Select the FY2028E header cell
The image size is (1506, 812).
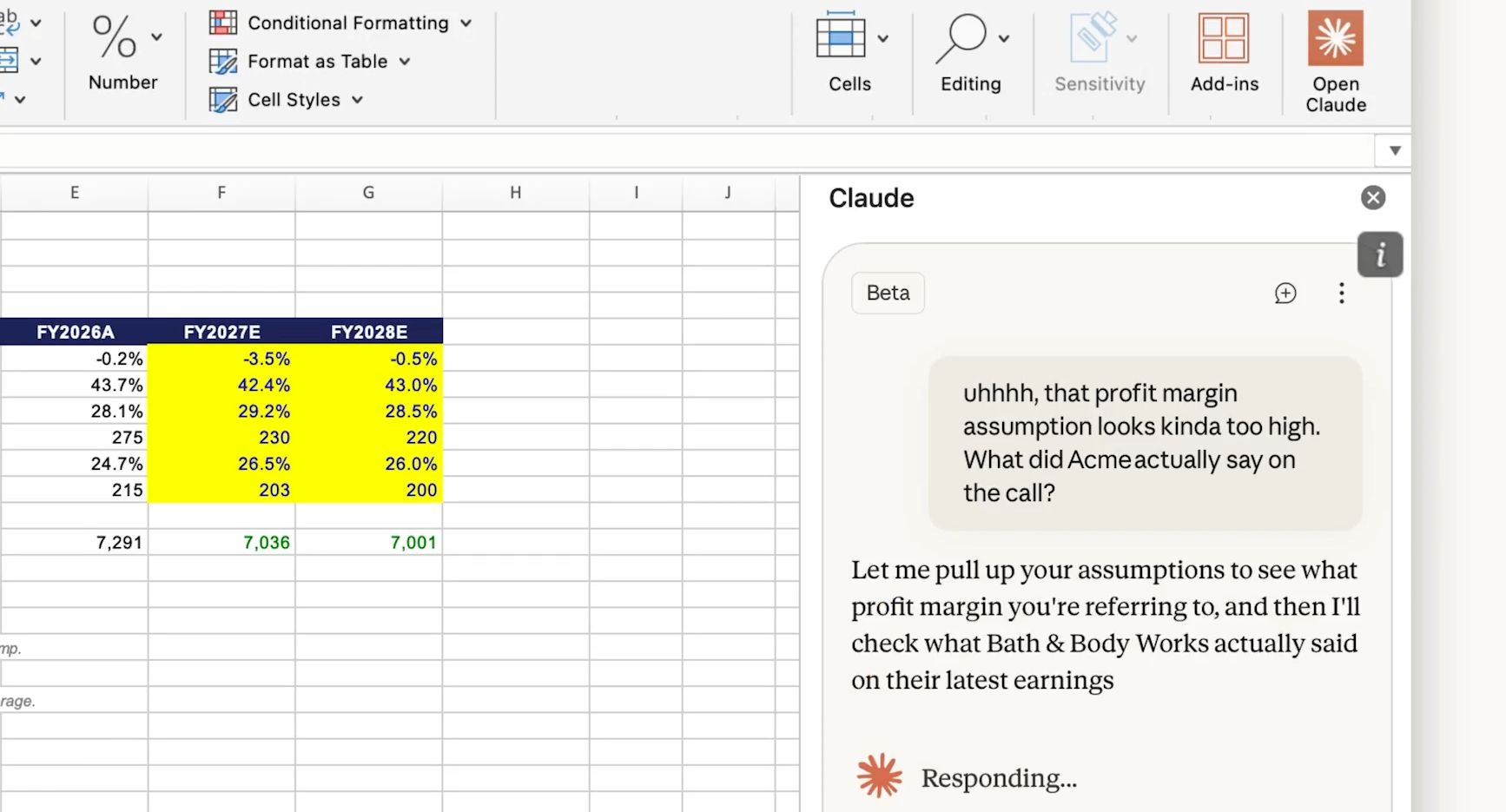(369, 332)
